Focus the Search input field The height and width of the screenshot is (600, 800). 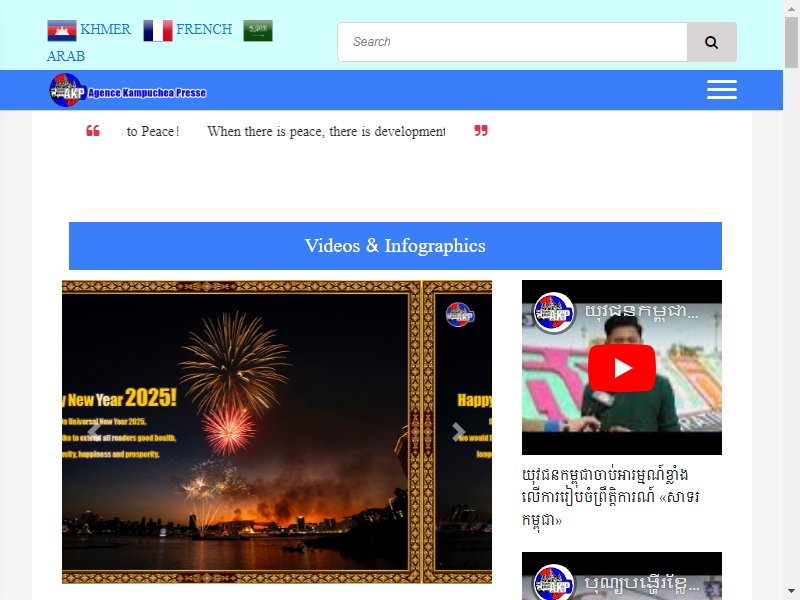pyautogui.click(x=512, y=42)
